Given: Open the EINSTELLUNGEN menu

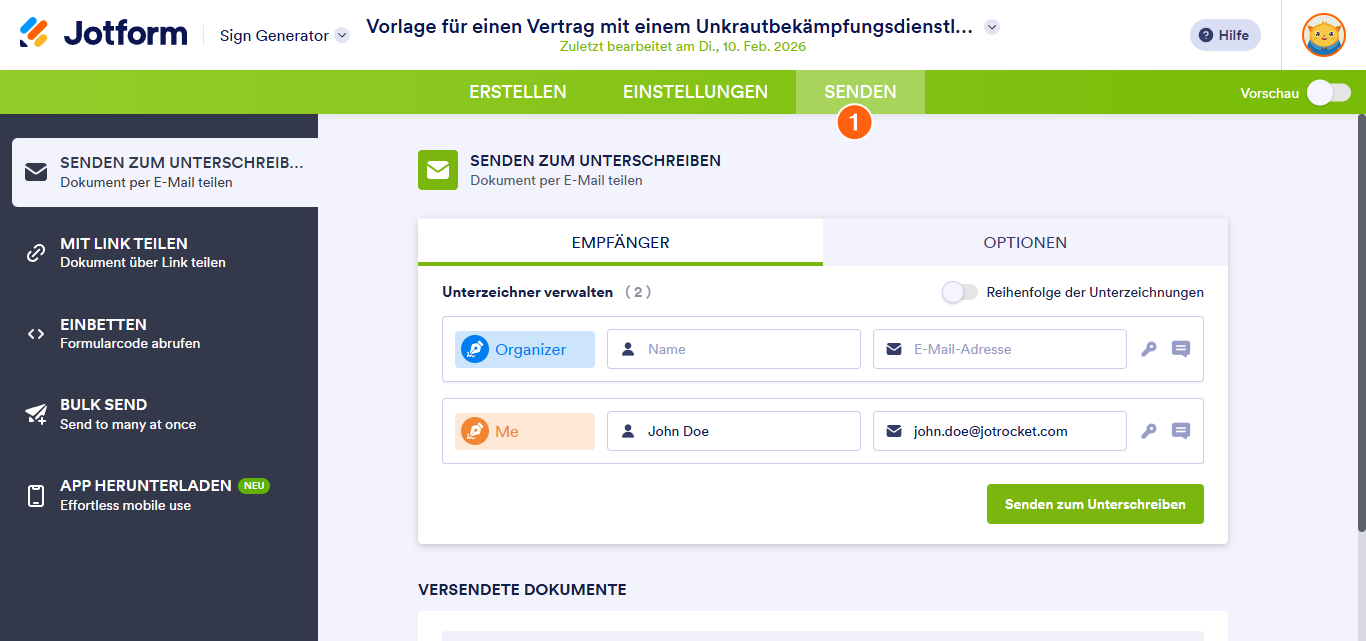Looking at the screenshot, I should 695,91.
